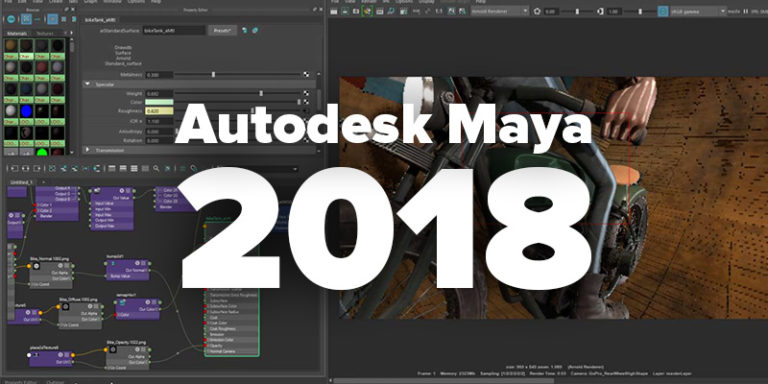Collapse the Specular section

88,84
